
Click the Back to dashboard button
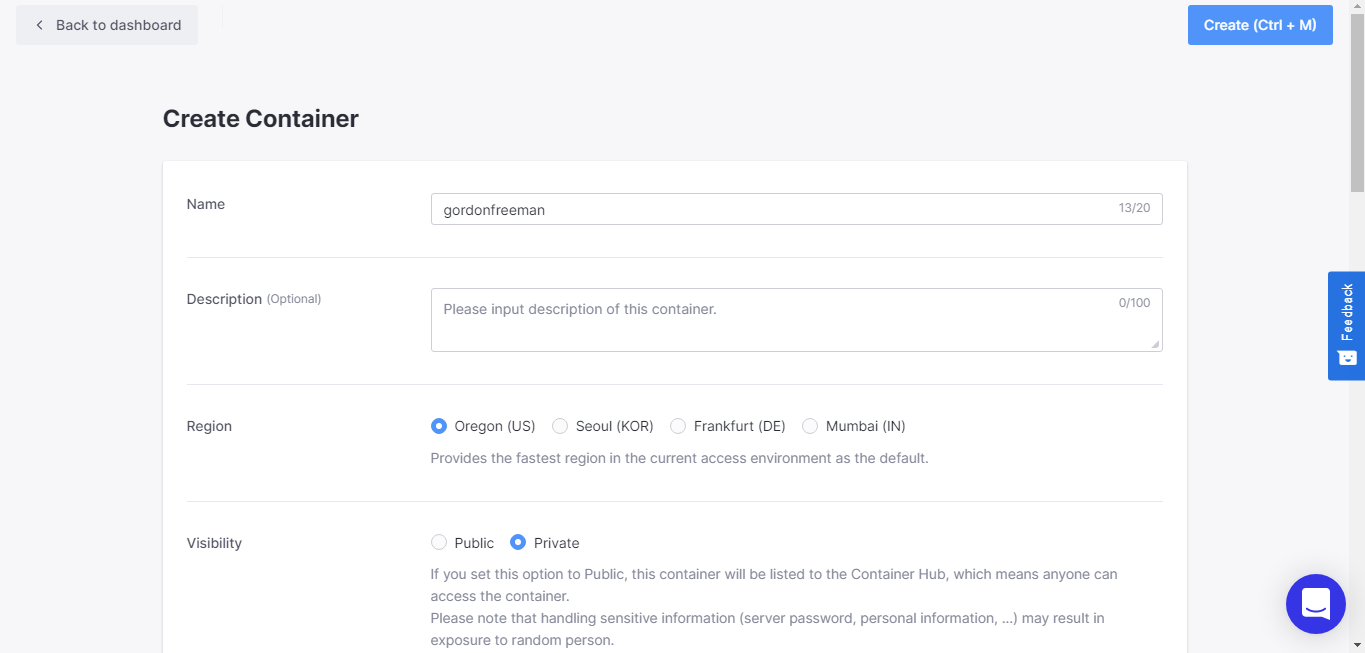click(107, 25)
